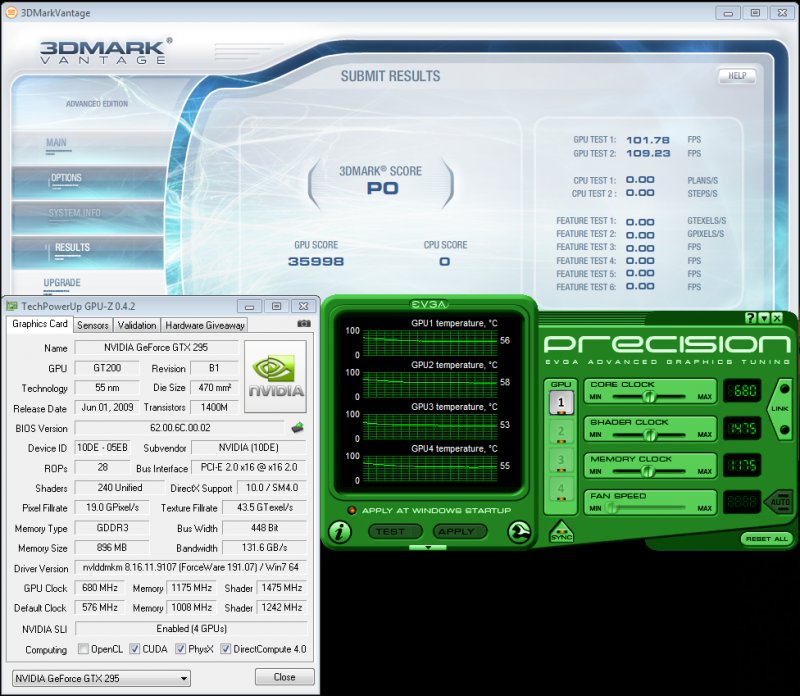Click the BIOS save chip icon in GPU-Z
800x696 pixels.
297,428
